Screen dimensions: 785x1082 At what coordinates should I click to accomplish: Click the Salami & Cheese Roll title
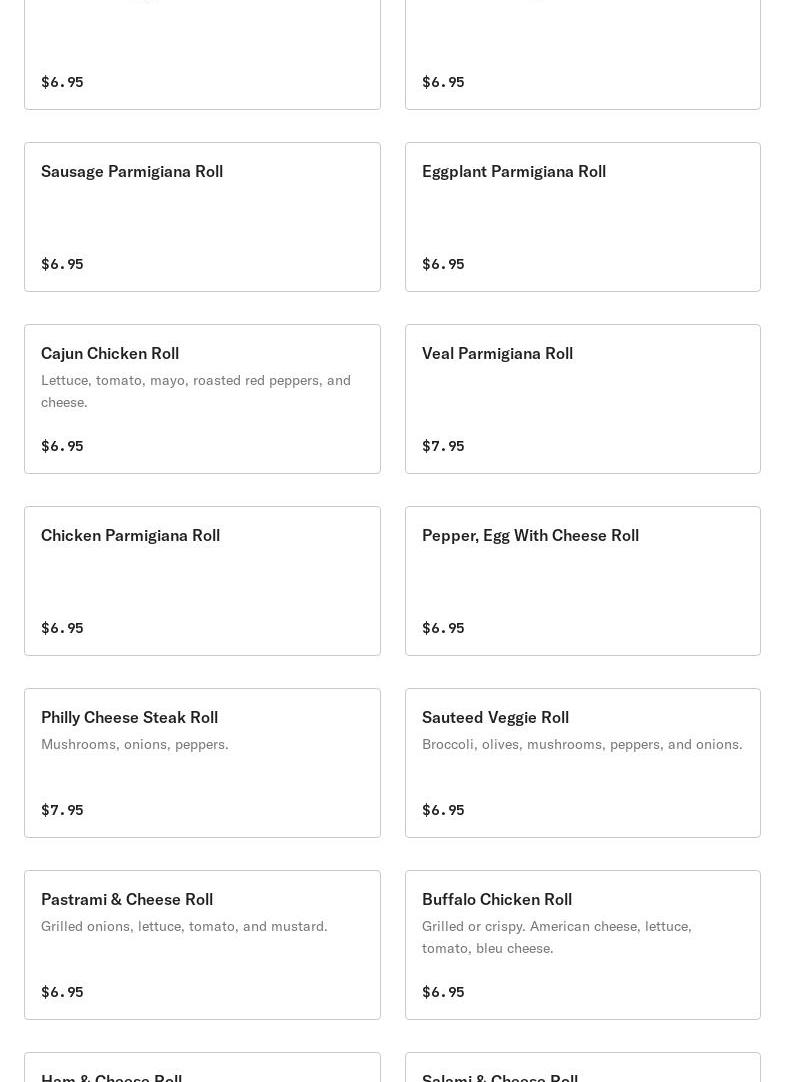tap(500, 1076)
